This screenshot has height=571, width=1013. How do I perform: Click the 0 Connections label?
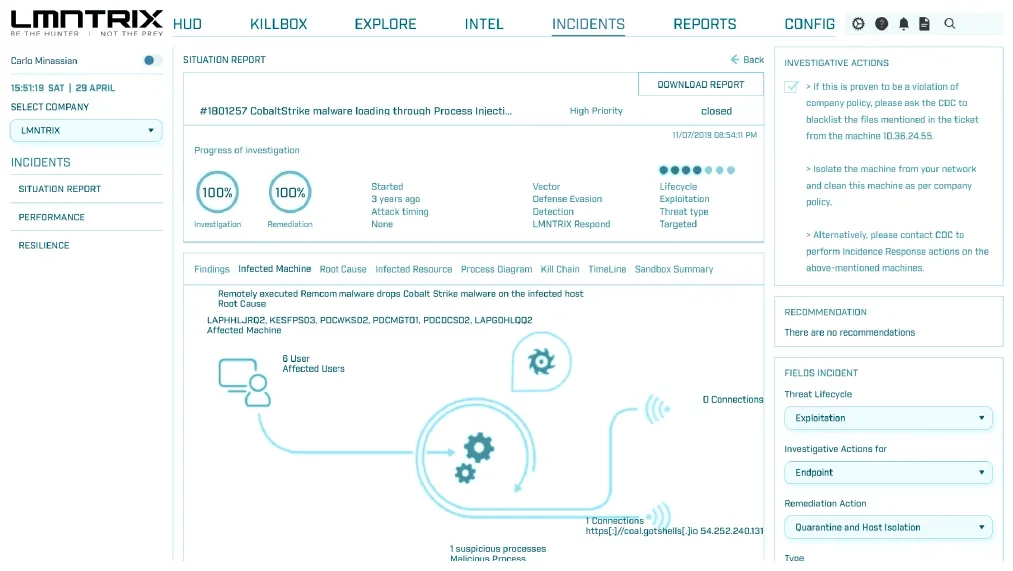click(x=733, y=400)
